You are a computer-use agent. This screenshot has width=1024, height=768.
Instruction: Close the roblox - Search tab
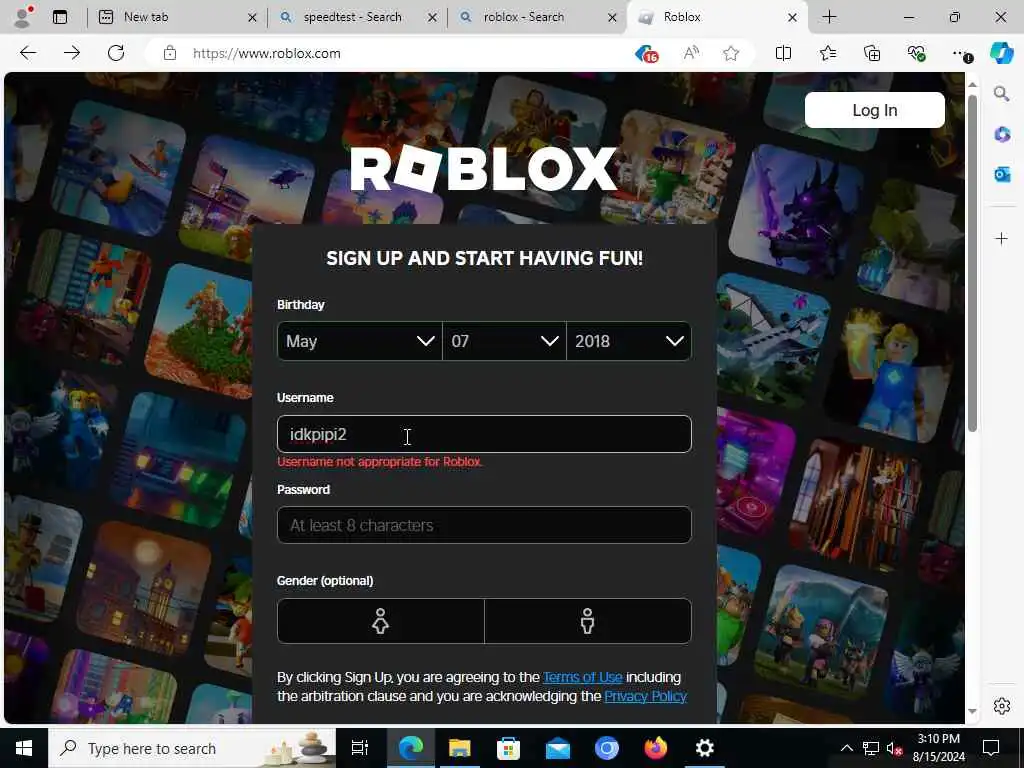click(612, 18)
